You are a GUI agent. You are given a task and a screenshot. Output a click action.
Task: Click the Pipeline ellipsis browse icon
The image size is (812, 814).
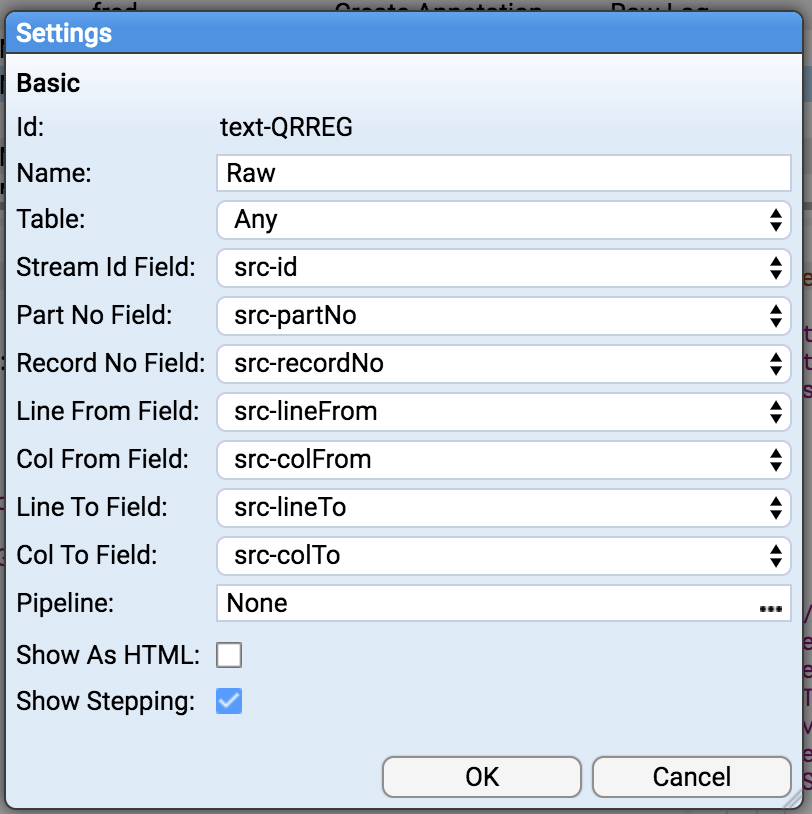770,606
